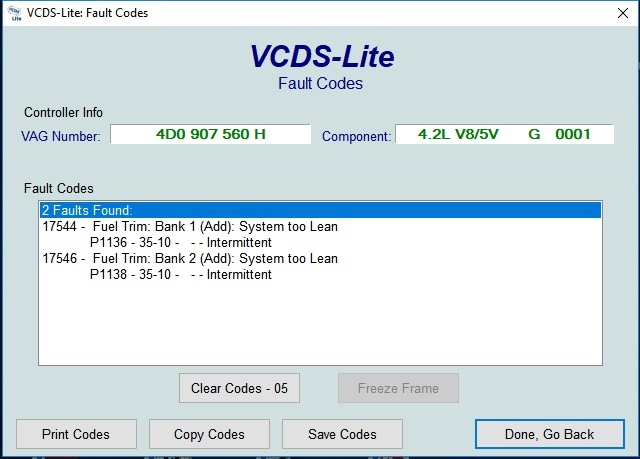The width and height of the screenshot is (640, 459).
Task: Close the Fault Codes window
Action: point(623,13)
